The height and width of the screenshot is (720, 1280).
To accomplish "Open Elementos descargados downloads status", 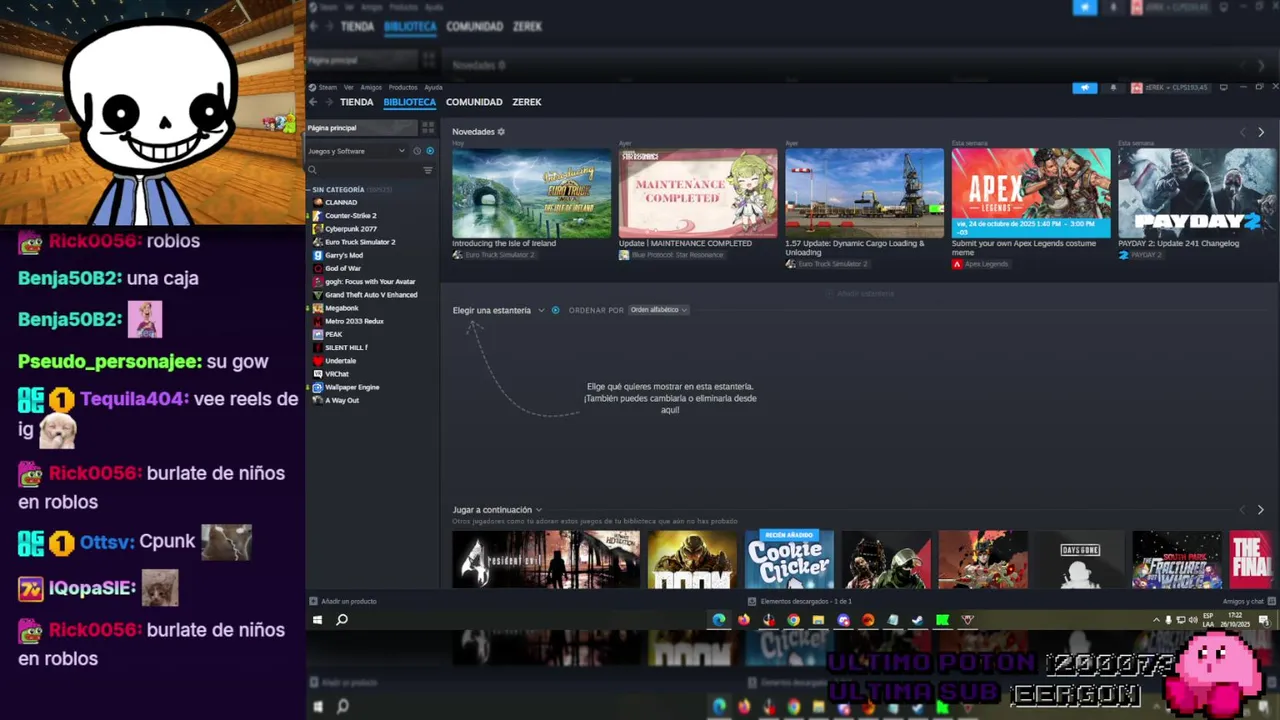I will (x=800, y=601).
